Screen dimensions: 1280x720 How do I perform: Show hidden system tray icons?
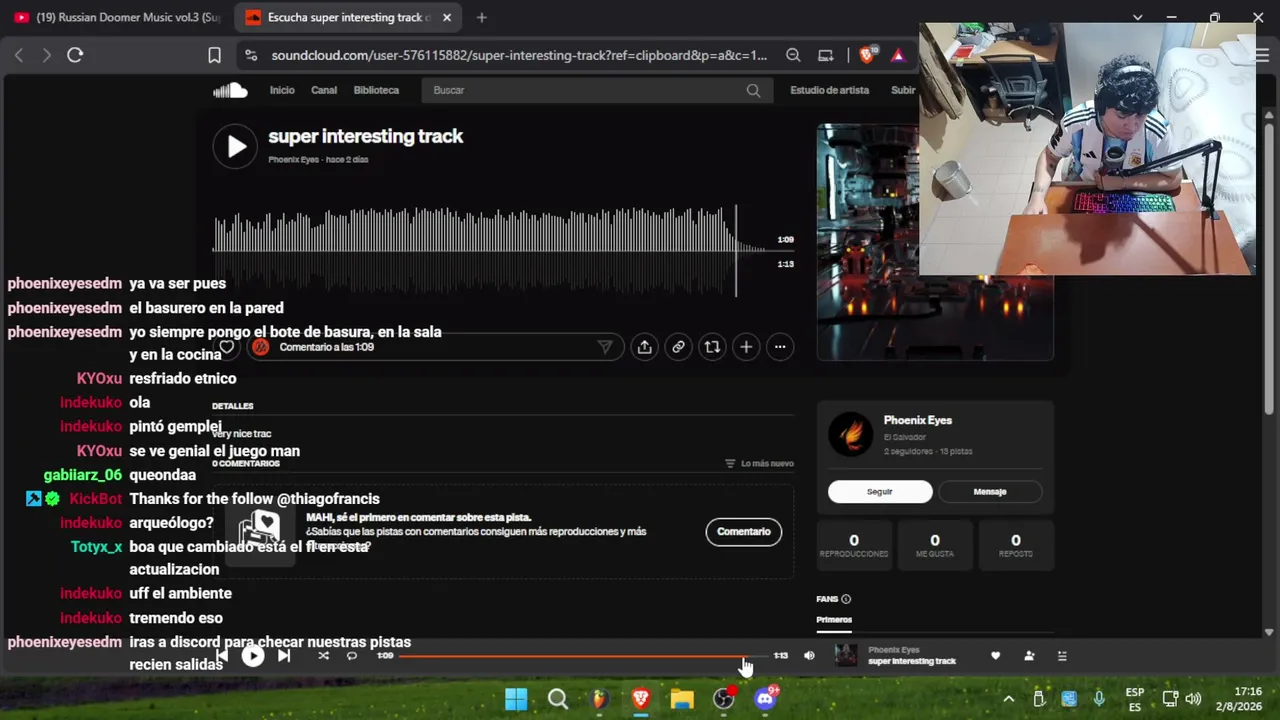(1008, 699)
